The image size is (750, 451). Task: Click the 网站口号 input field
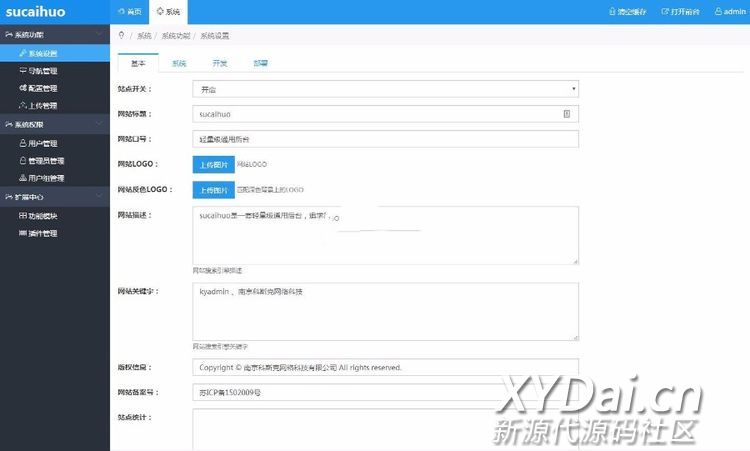click(386, 139)
